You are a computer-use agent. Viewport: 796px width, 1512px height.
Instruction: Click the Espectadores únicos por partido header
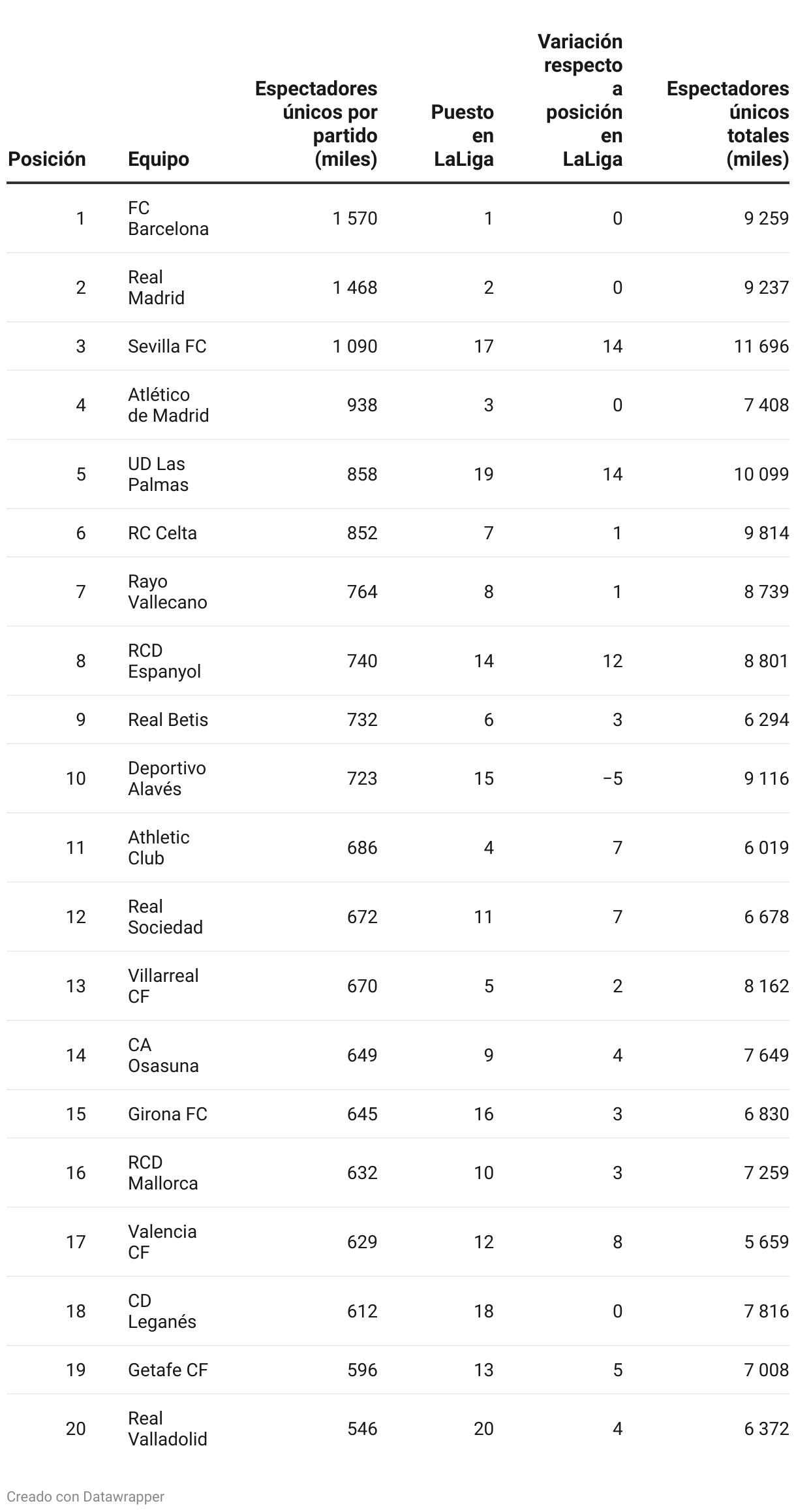(x=316, y=124)
